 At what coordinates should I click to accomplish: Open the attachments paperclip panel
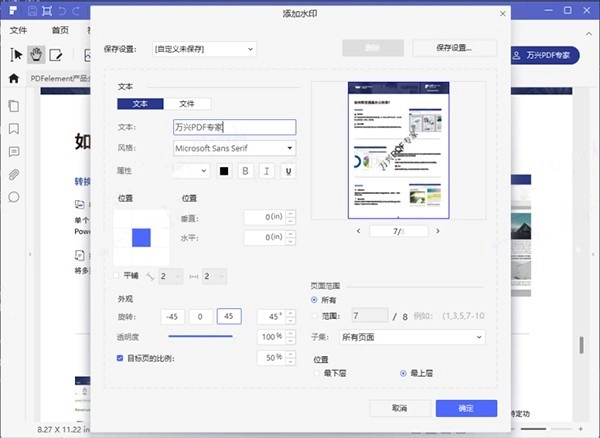[x=14, y=175]
